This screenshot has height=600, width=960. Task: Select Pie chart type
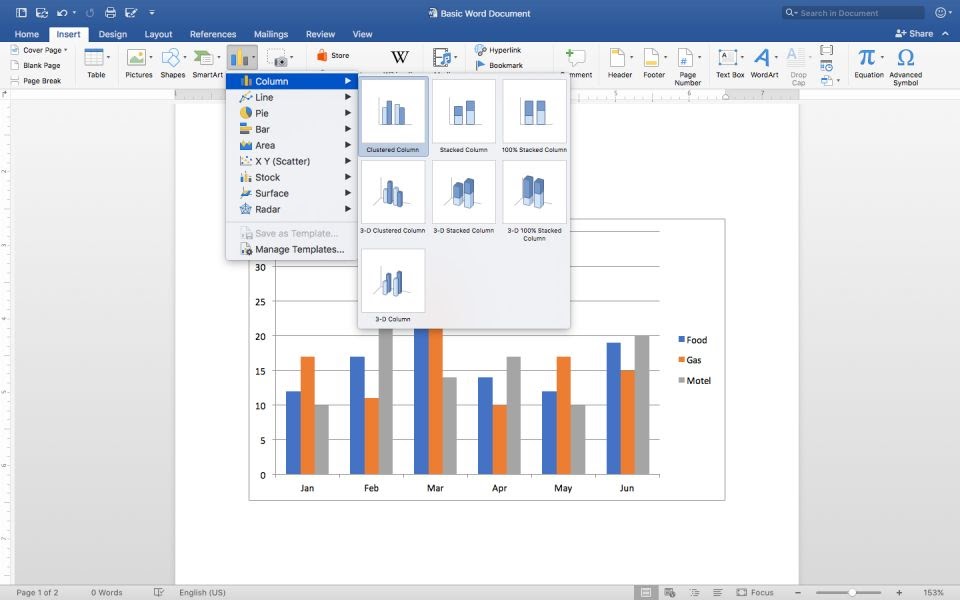[x=291, y=113]
